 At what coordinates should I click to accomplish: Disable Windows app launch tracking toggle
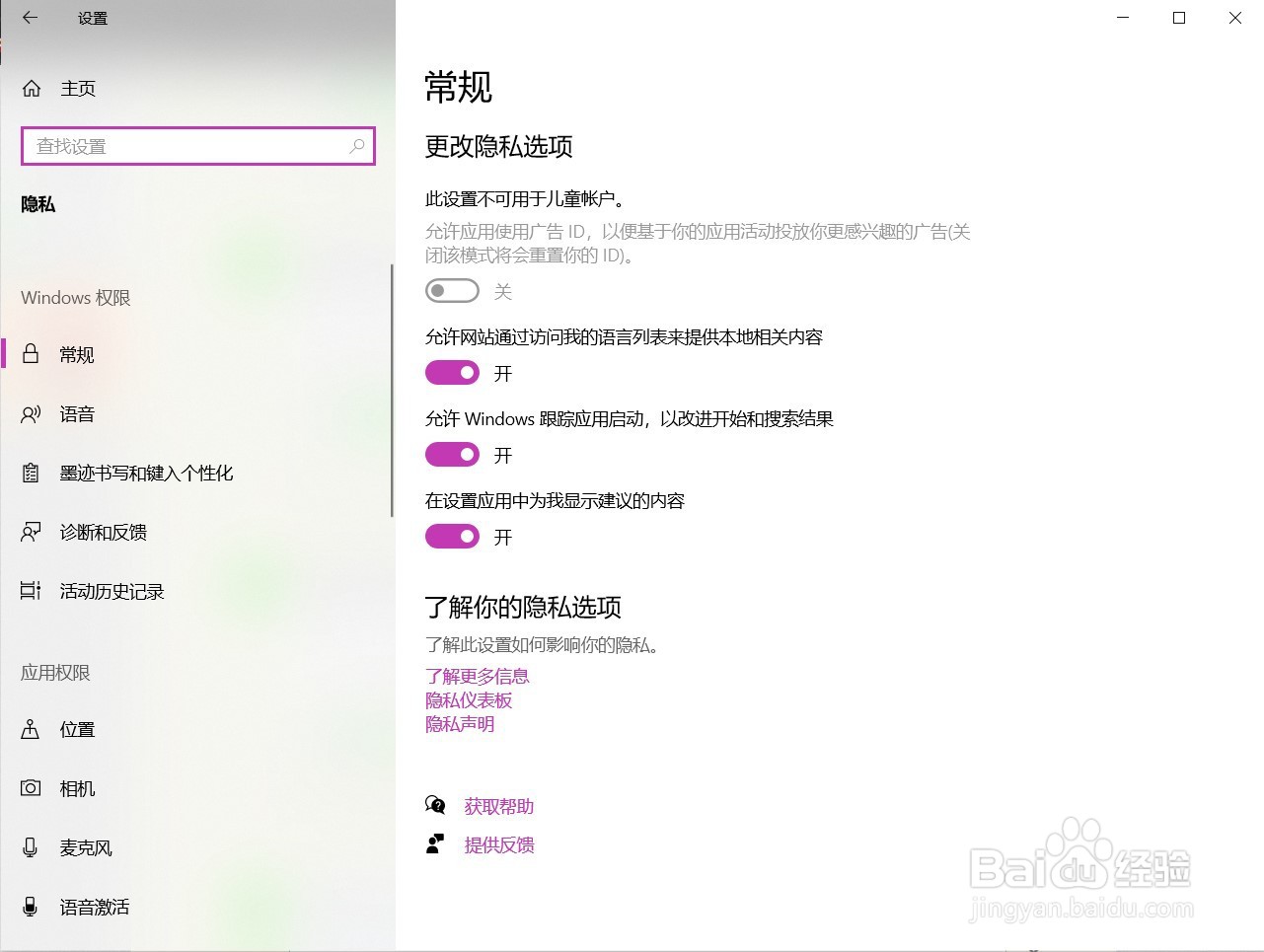(452, 455)
